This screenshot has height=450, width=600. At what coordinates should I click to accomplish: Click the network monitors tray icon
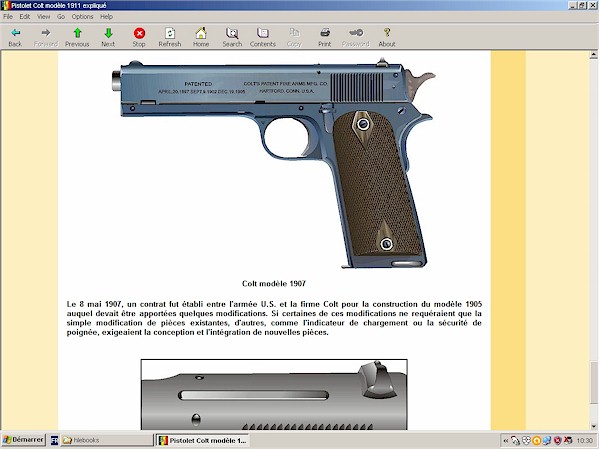(x=547, y=441)
